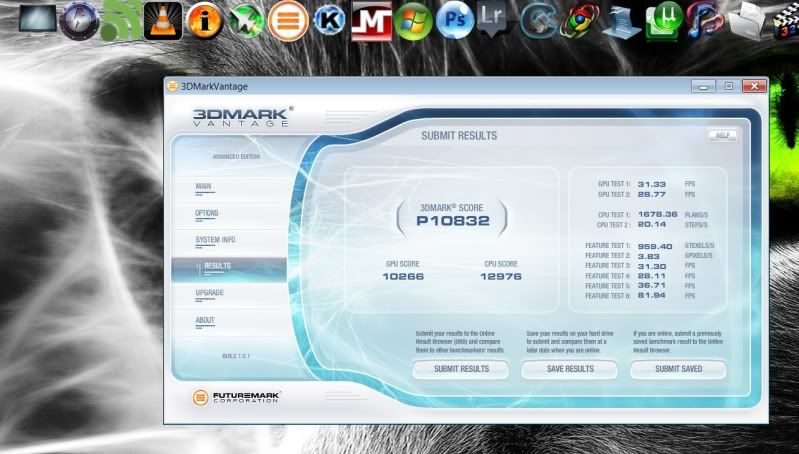Image resolution: width=799 pixels, height=454 pixels.
Task: Click the BUILD 1.0.1 version text
Action: [x=236, y=356]
